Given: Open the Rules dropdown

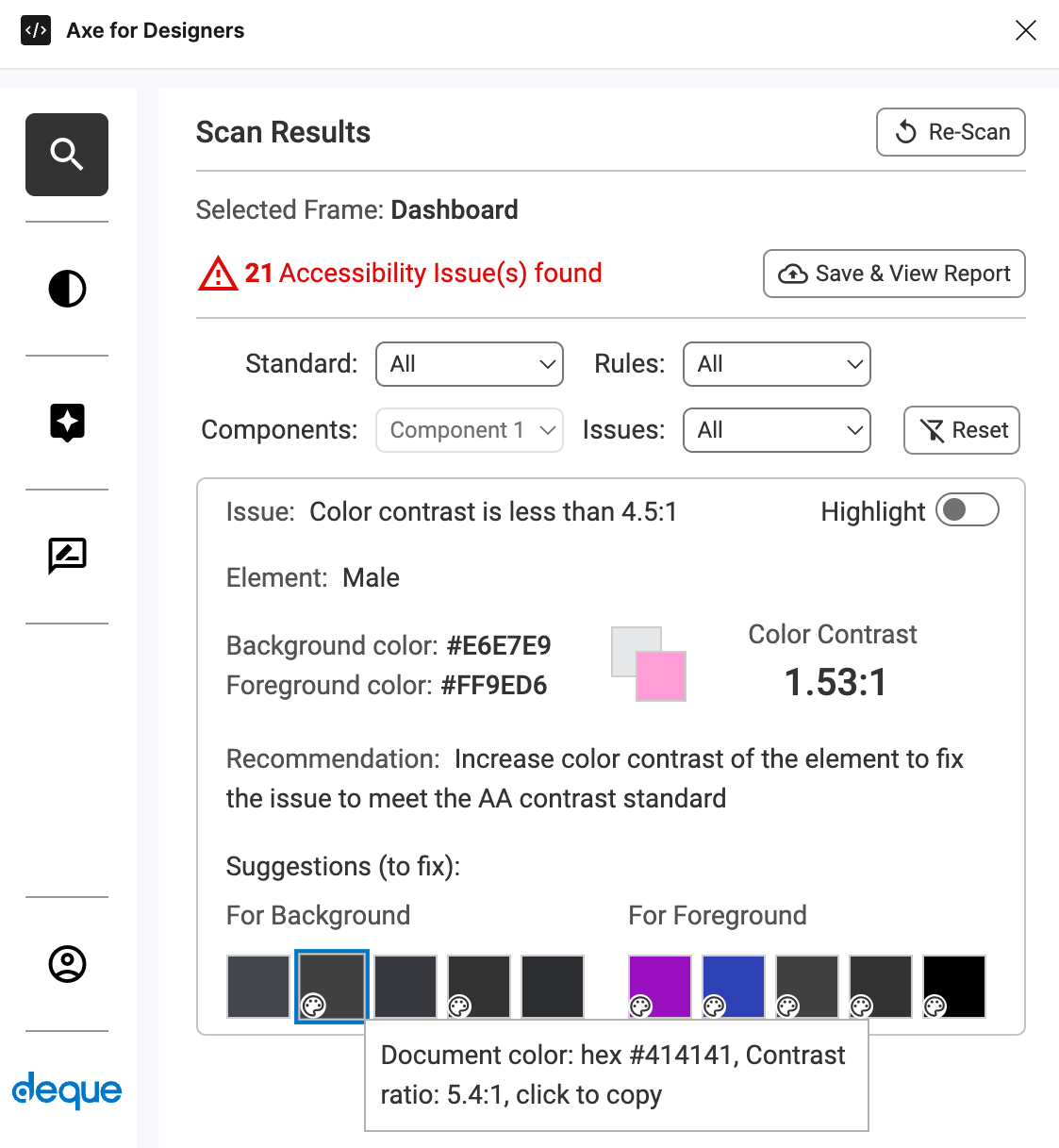Looking at the screenshot, I should pyautogui.click(x=776, y=364).
